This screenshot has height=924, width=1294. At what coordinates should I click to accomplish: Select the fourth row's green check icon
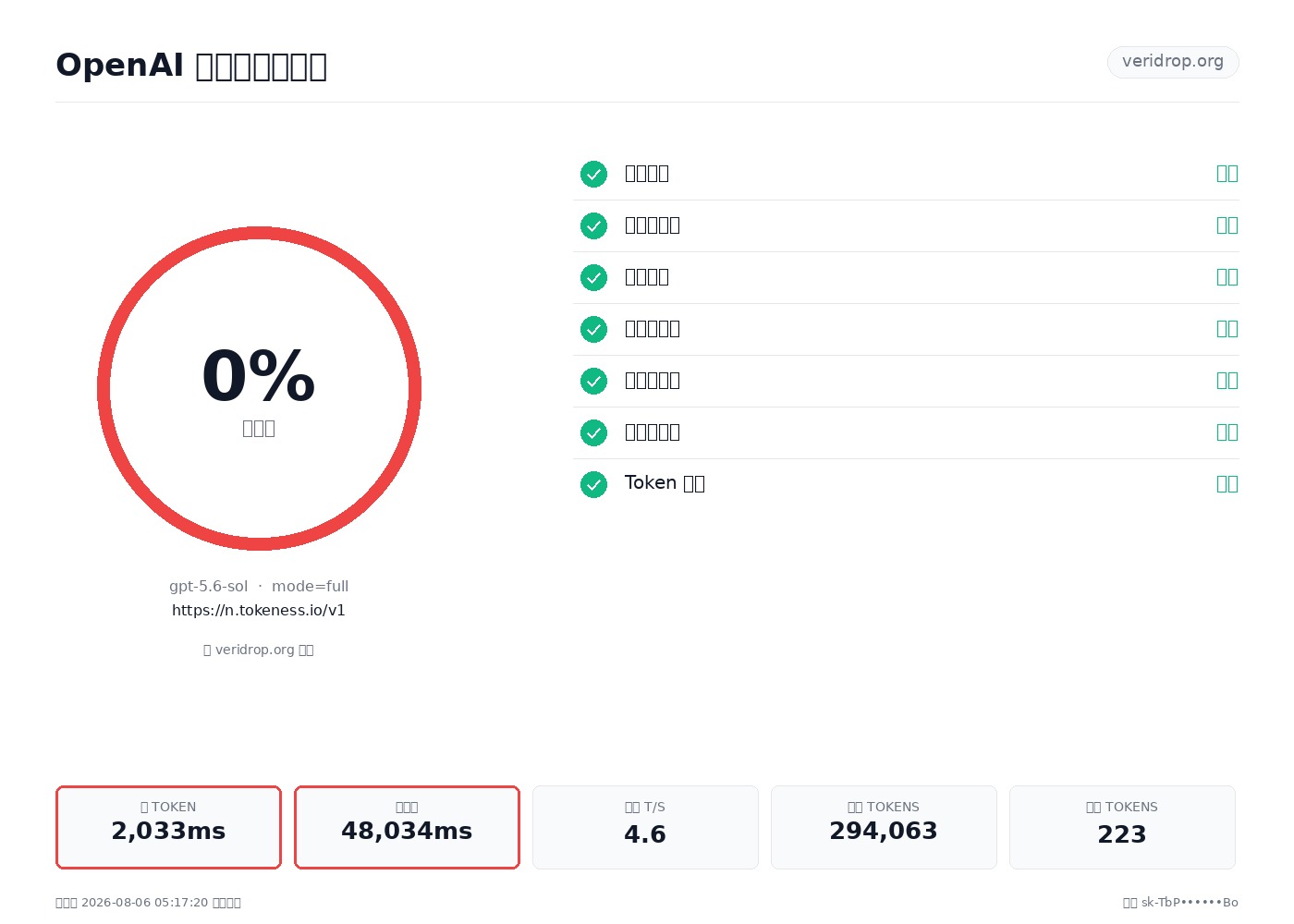593,329
